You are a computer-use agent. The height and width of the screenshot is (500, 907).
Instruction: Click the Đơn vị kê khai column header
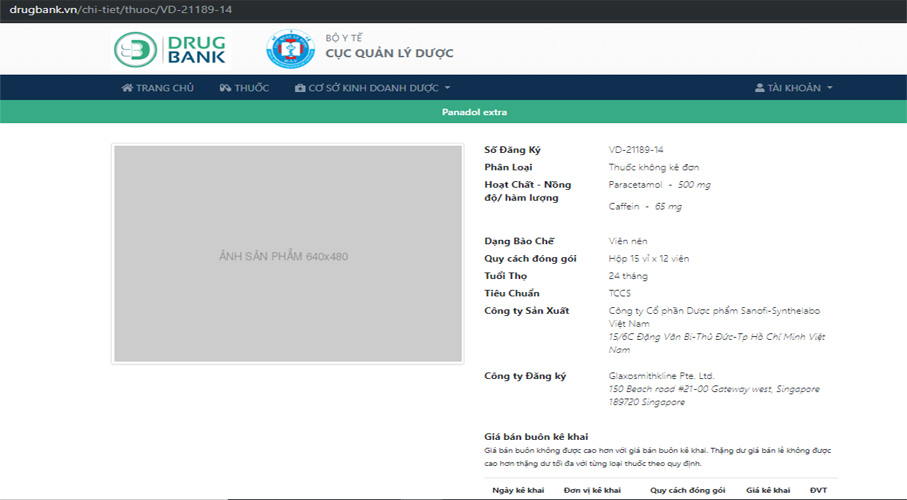click(x=592, y=490)
